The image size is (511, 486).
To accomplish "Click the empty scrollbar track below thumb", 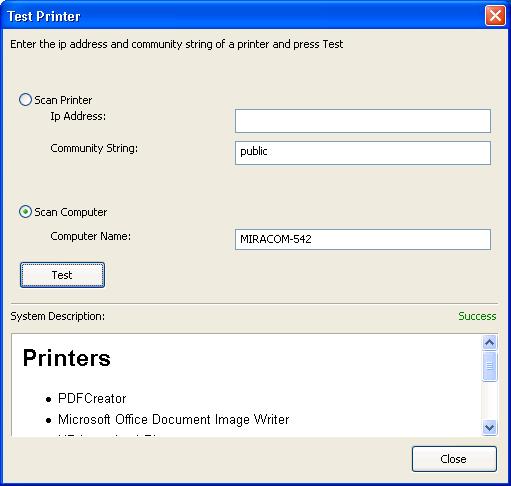I will coord(489,400).
